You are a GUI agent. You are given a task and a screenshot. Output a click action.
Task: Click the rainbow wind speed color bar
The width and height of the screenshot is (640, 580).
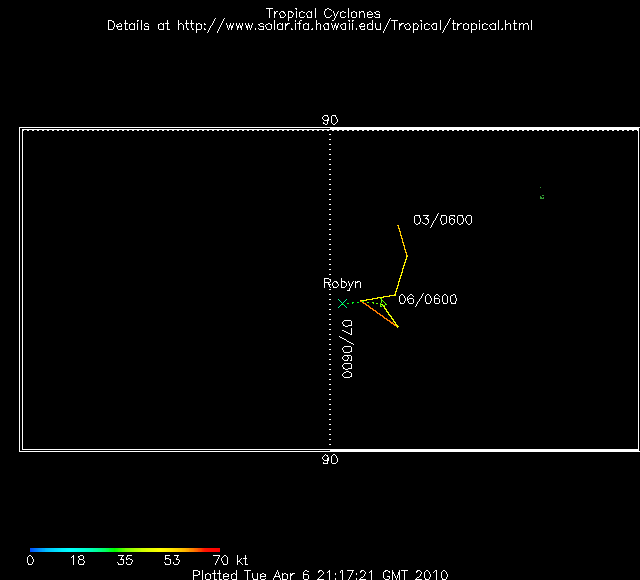point(125,550)
